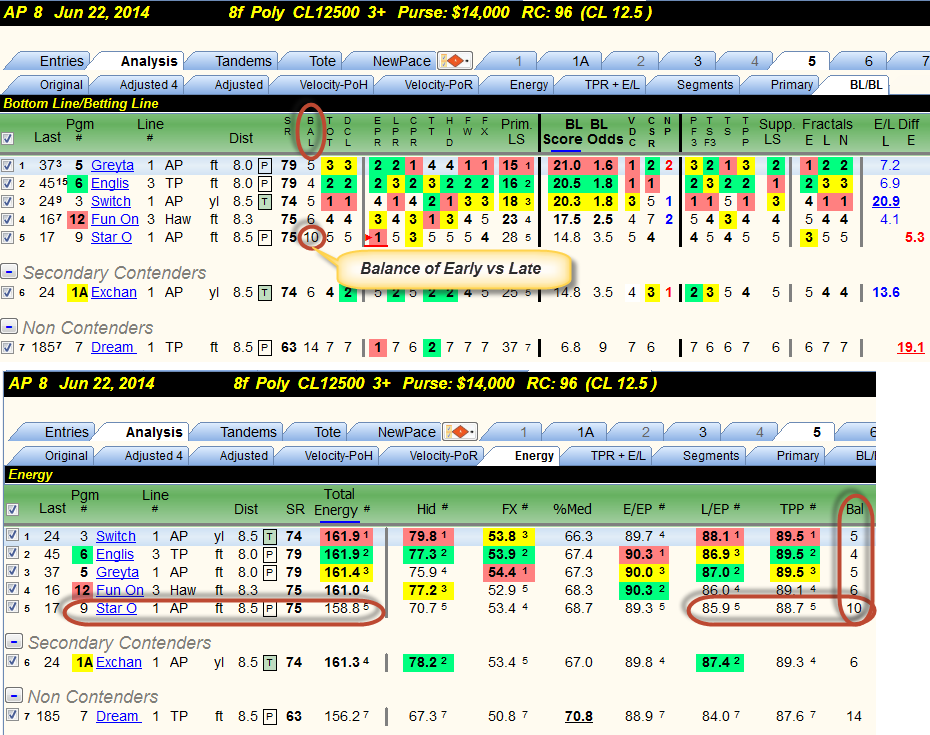Viewport: 930px width, 735px height.
Task: Uncheck the Switch row checkbox in Energy panel
Action: click(12, 535)
